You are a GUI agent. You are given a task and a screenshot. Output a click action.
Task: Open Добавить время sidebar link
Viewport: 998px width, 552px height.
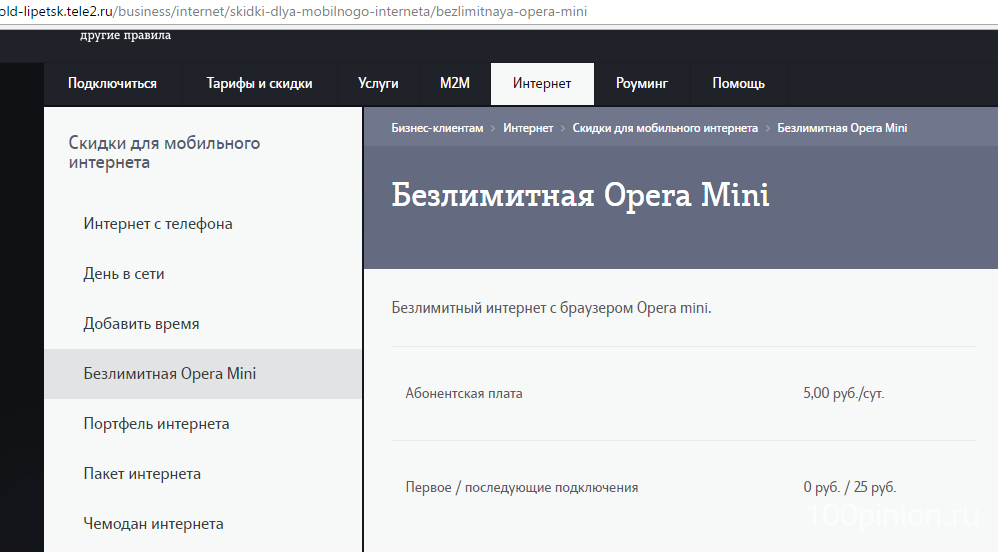pos(141,324)
